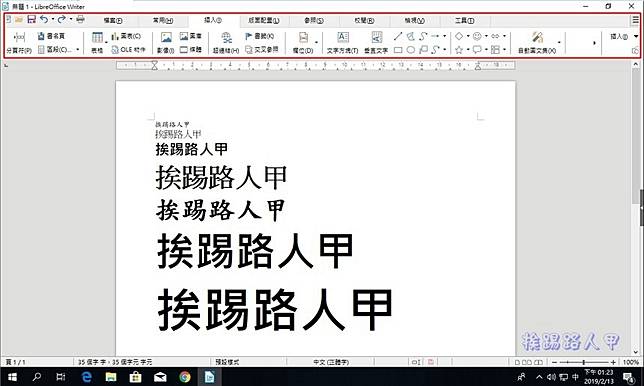Click the Vertical Text (垂直文字) icon
The image size is (644, 386).
(377, 37)
